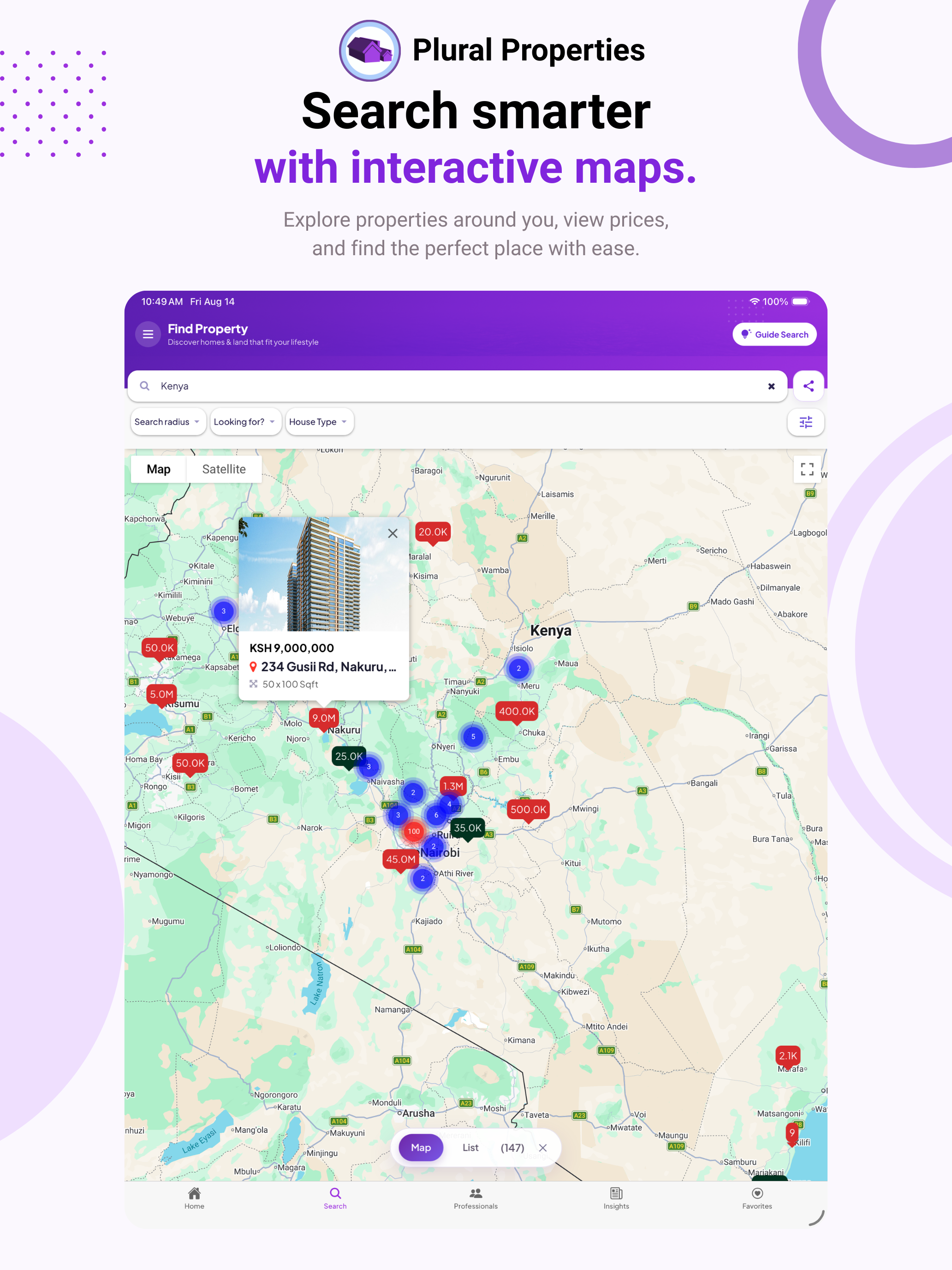952x1270 pixels.
Task: Open the 4 cluster below the 1.3M marker
Action: 449,804
